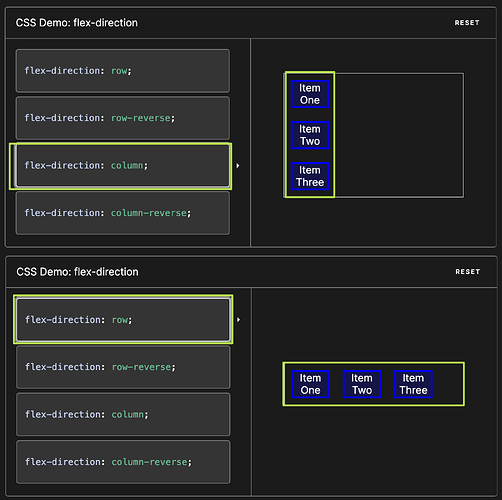Viewport: 502px width, 500px height.
Task: Click Item One in the row layout
Action: coord(310,384)
